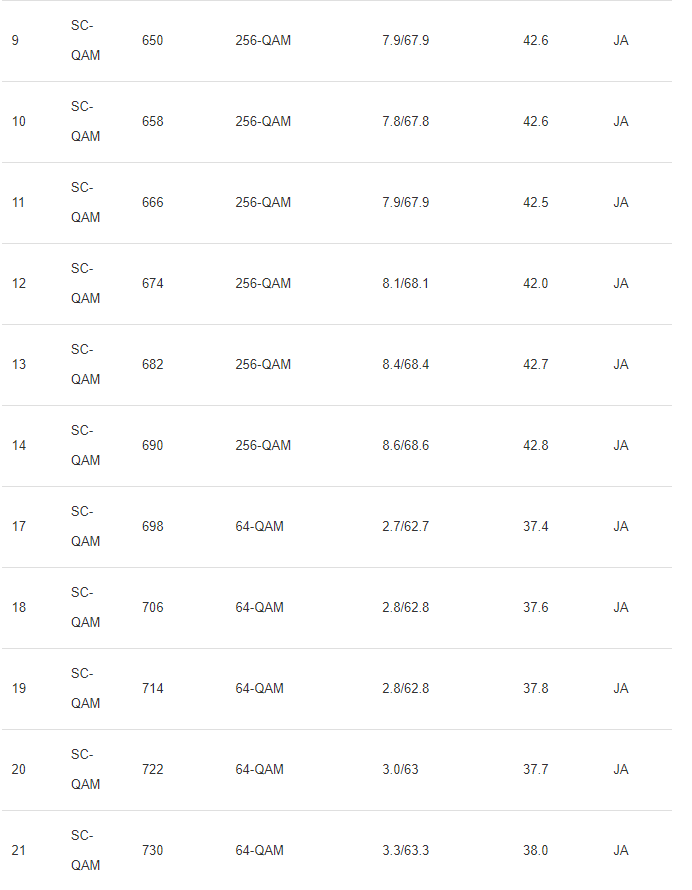Click the 7.8/67.8 power cell
This screenshot has width=692, height=890.
coord(405,122)
